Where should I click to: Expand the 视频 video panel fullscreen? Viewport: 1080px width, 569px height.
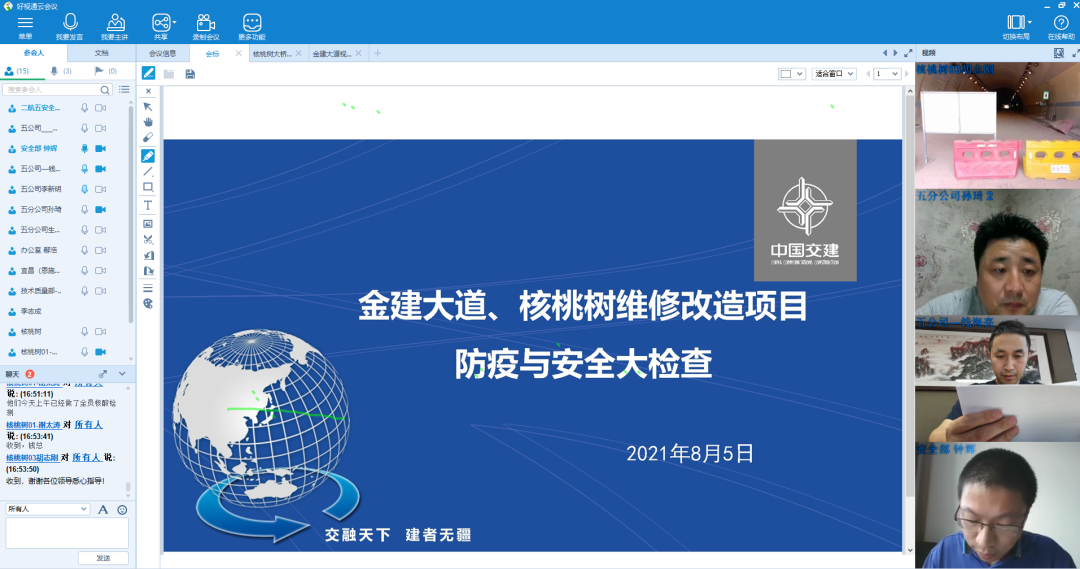[1075, 53]
